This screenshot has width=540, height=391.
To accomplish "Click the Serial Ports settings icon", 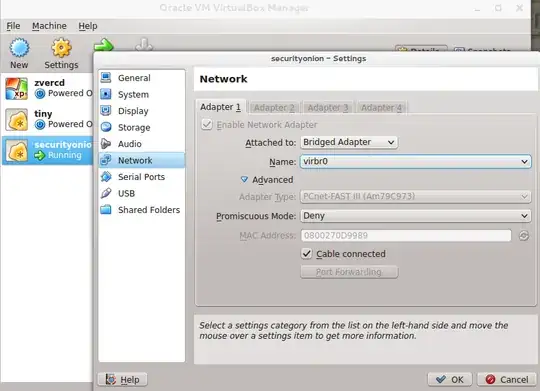I will tap(106, 176).
